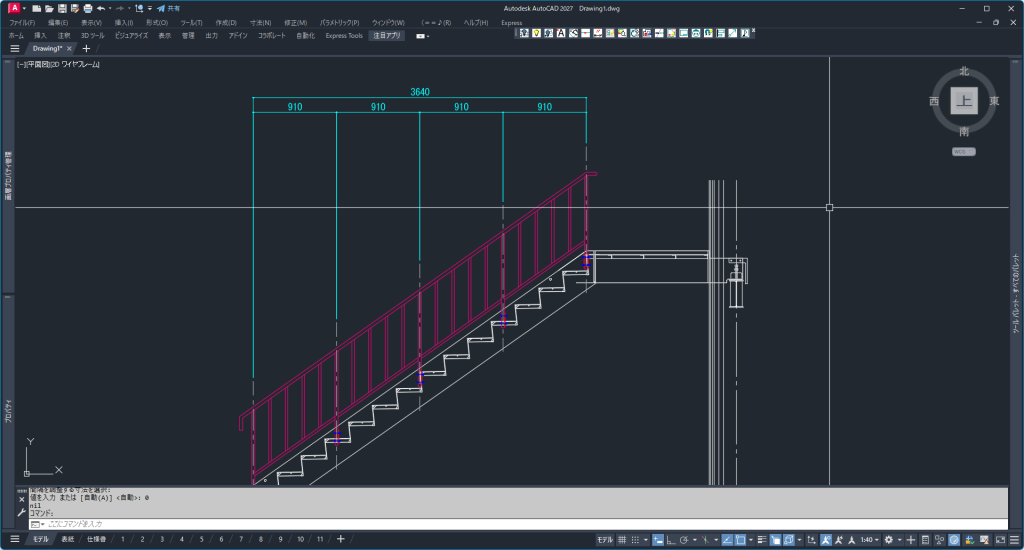1024x550 pixels.
Task: Open the AutoCAD application menu button
Action: [15, 8]
